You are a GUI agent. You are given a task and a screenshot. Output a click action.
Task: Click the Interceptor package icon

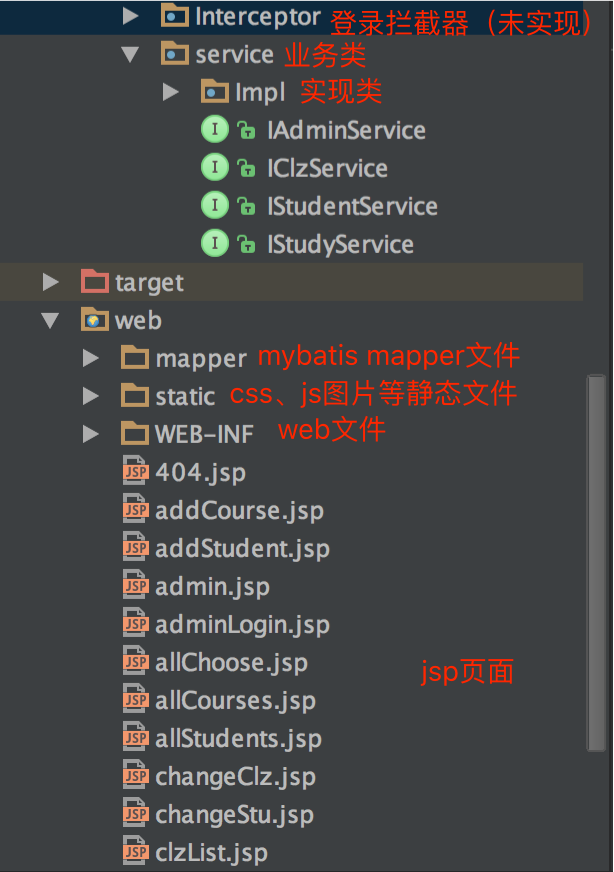pyautogui.click(x=173, y=16)
